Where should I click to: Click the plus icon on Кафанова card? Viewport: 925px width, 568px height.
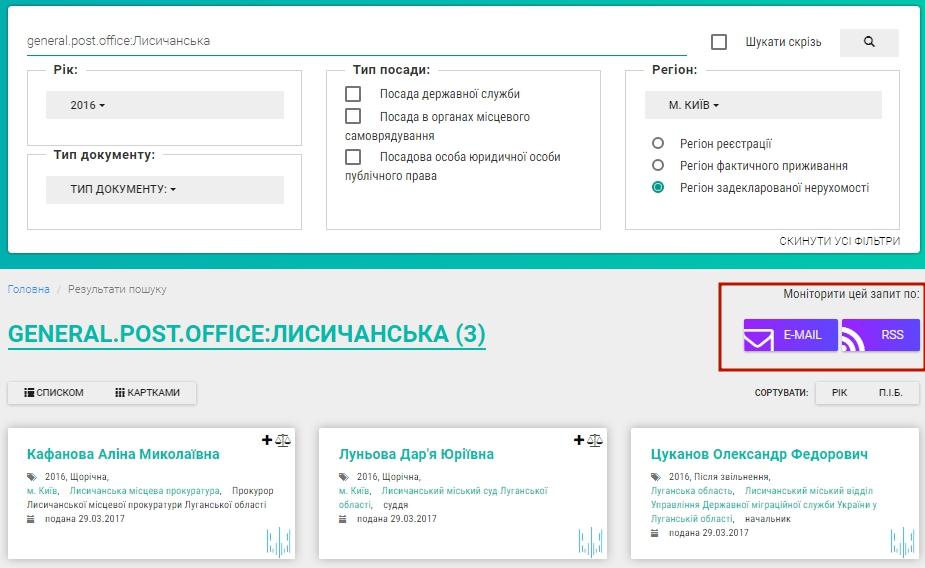coord(267,440)
